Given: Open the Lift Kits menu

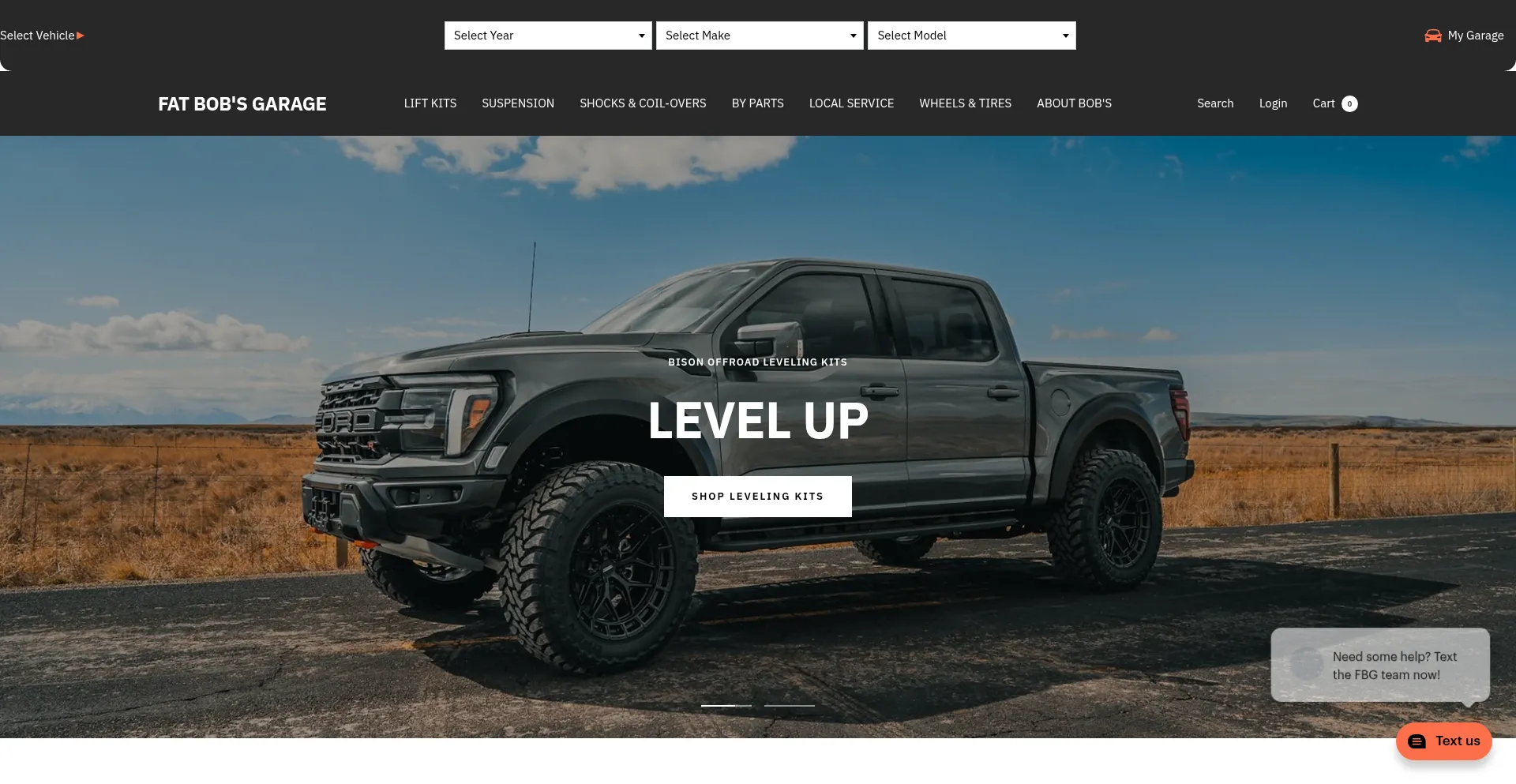Looking at the screenshot, I should tap(430, 103).
